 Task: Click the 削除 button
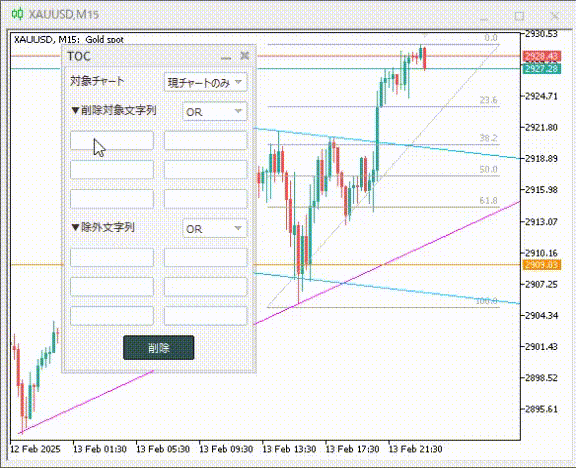click(x=159, y=348)
